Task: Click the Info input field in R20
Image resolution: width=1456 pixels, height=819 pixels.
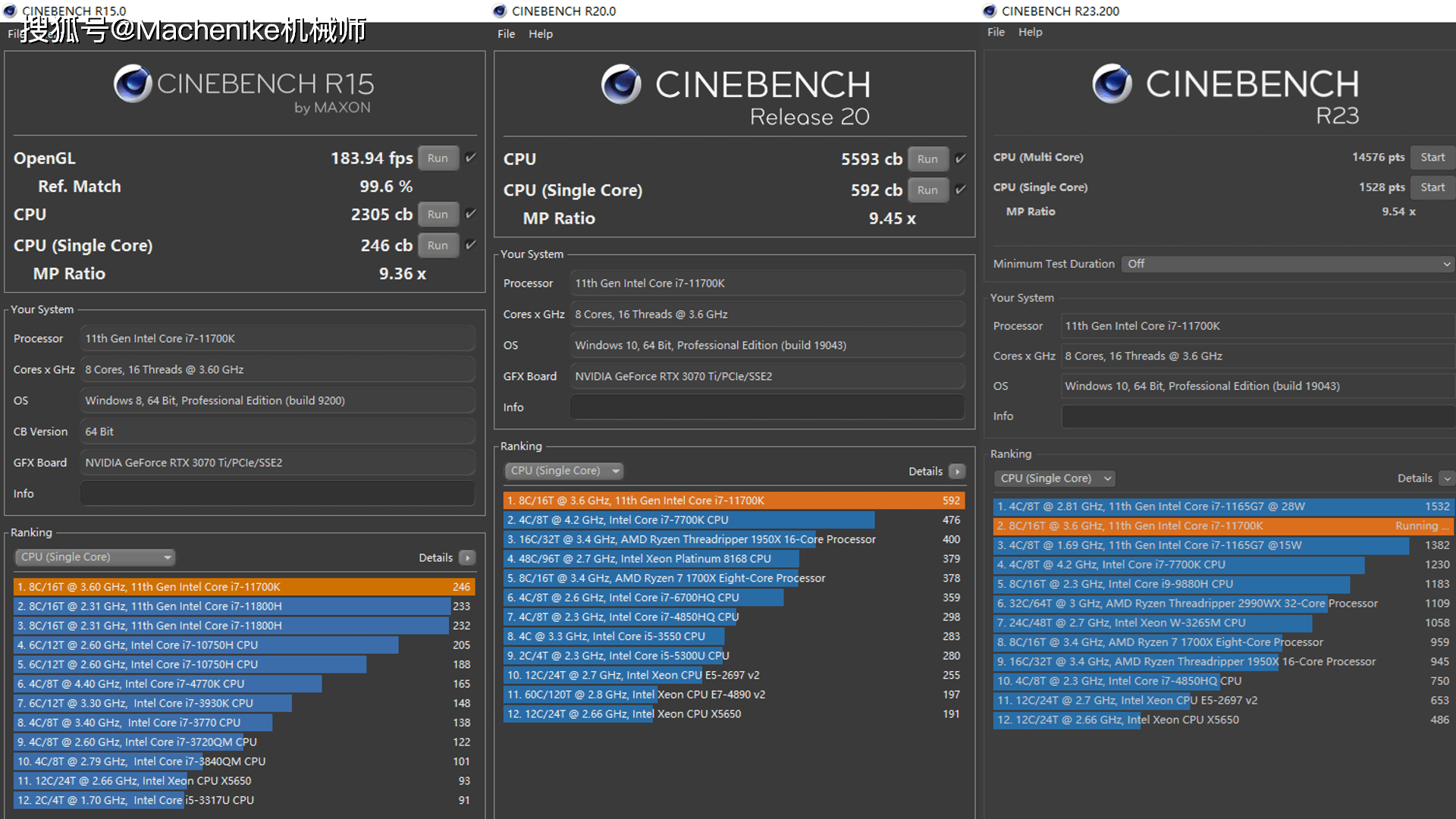Action: tap(767, 407)
